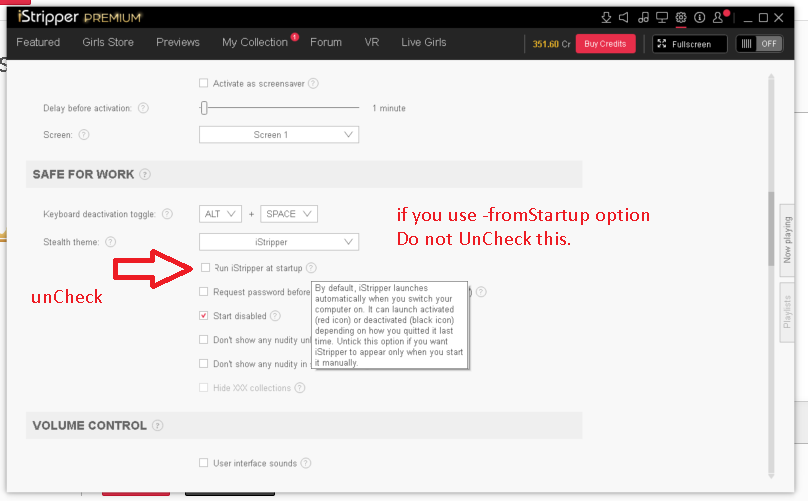This screenshot has width=808, height=501.
Task: Go to the Featured tab
Action: (38, 42)
